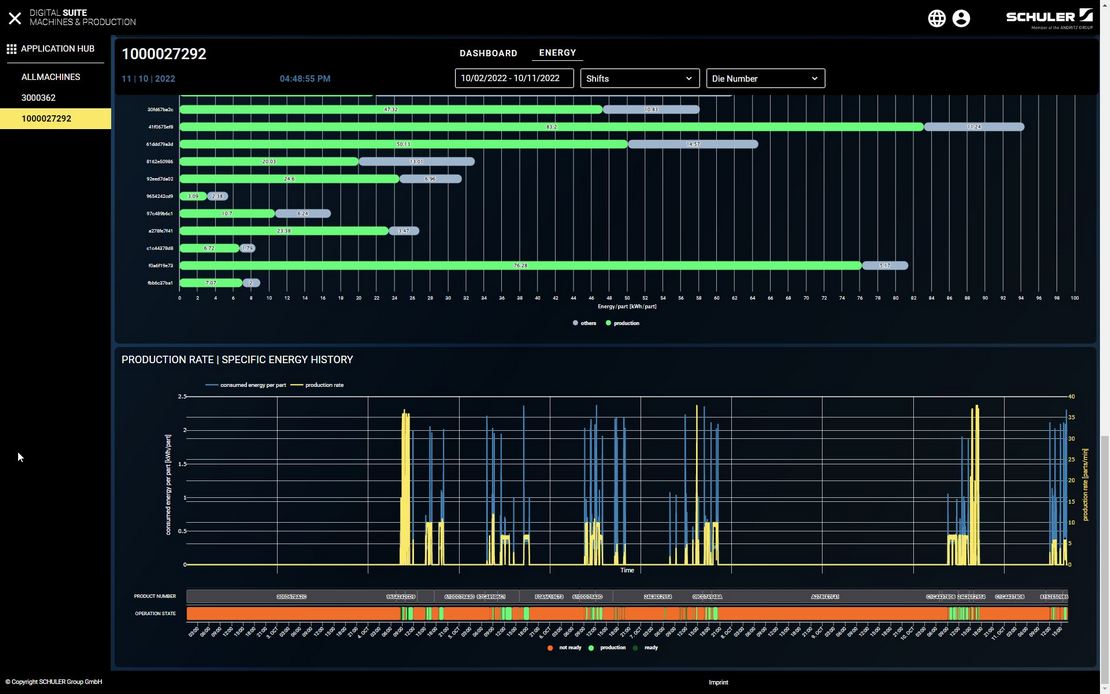Toggle 'production rate' legend line
The width and height of the screenshot is (1110, 694).
tap(318, 385)
